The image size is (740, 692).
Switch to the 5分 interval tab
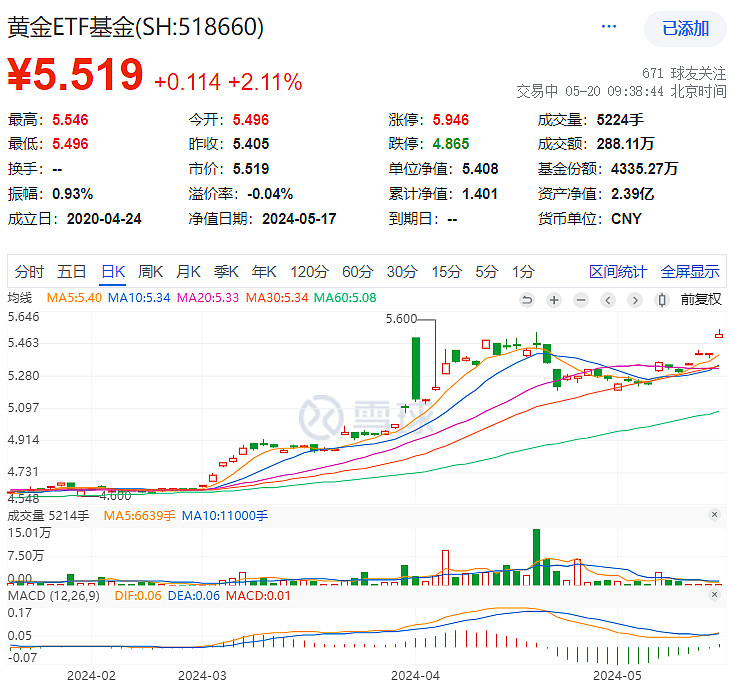pyautogui.click(x=487, y=272)
